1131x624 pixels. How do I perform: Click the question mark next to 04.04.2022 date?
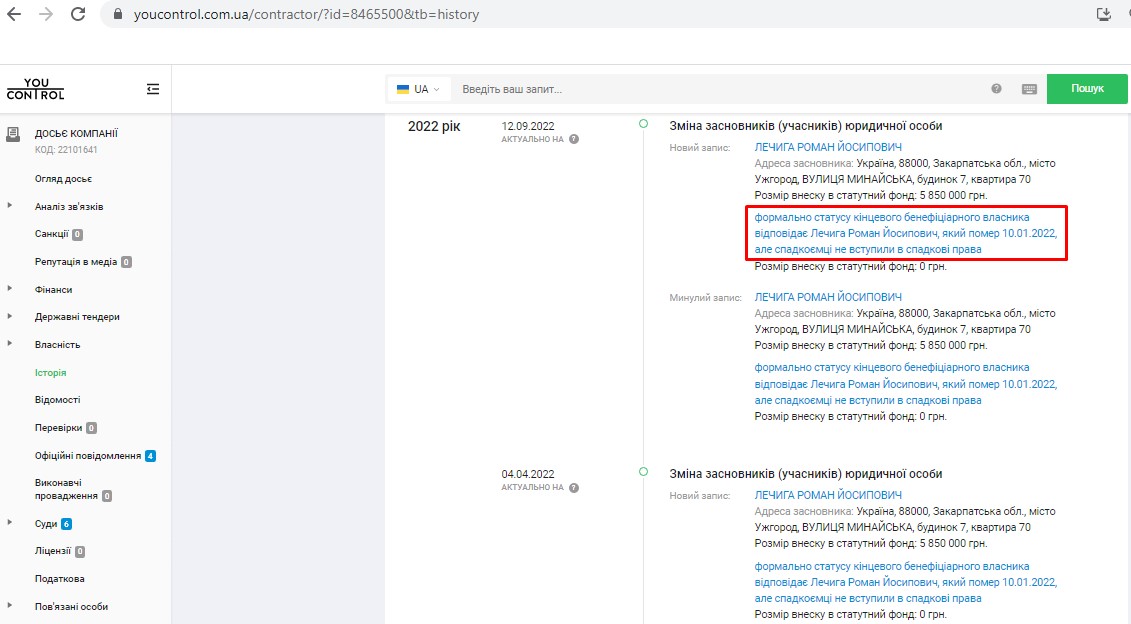tap(574, 488)
